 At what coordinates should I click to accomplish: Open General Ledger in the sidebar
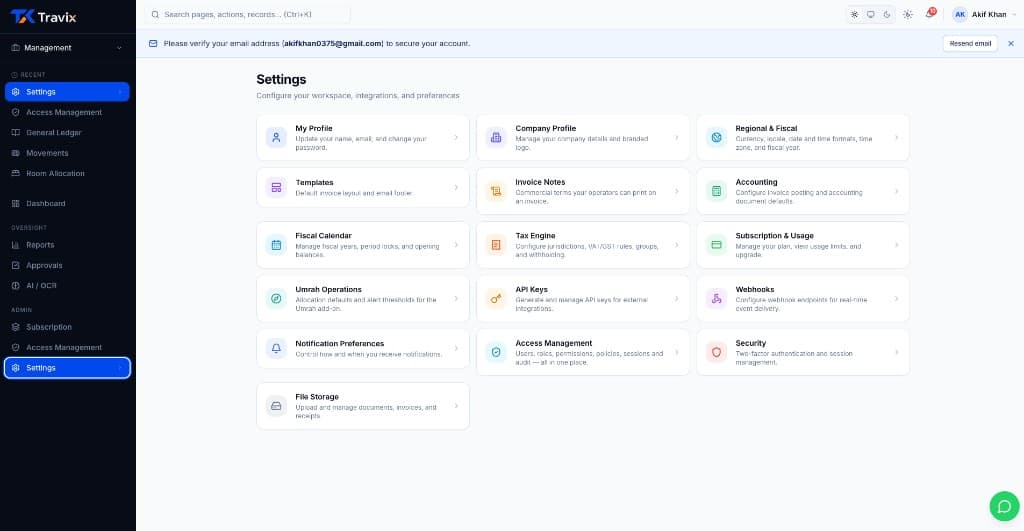(67, 133)
